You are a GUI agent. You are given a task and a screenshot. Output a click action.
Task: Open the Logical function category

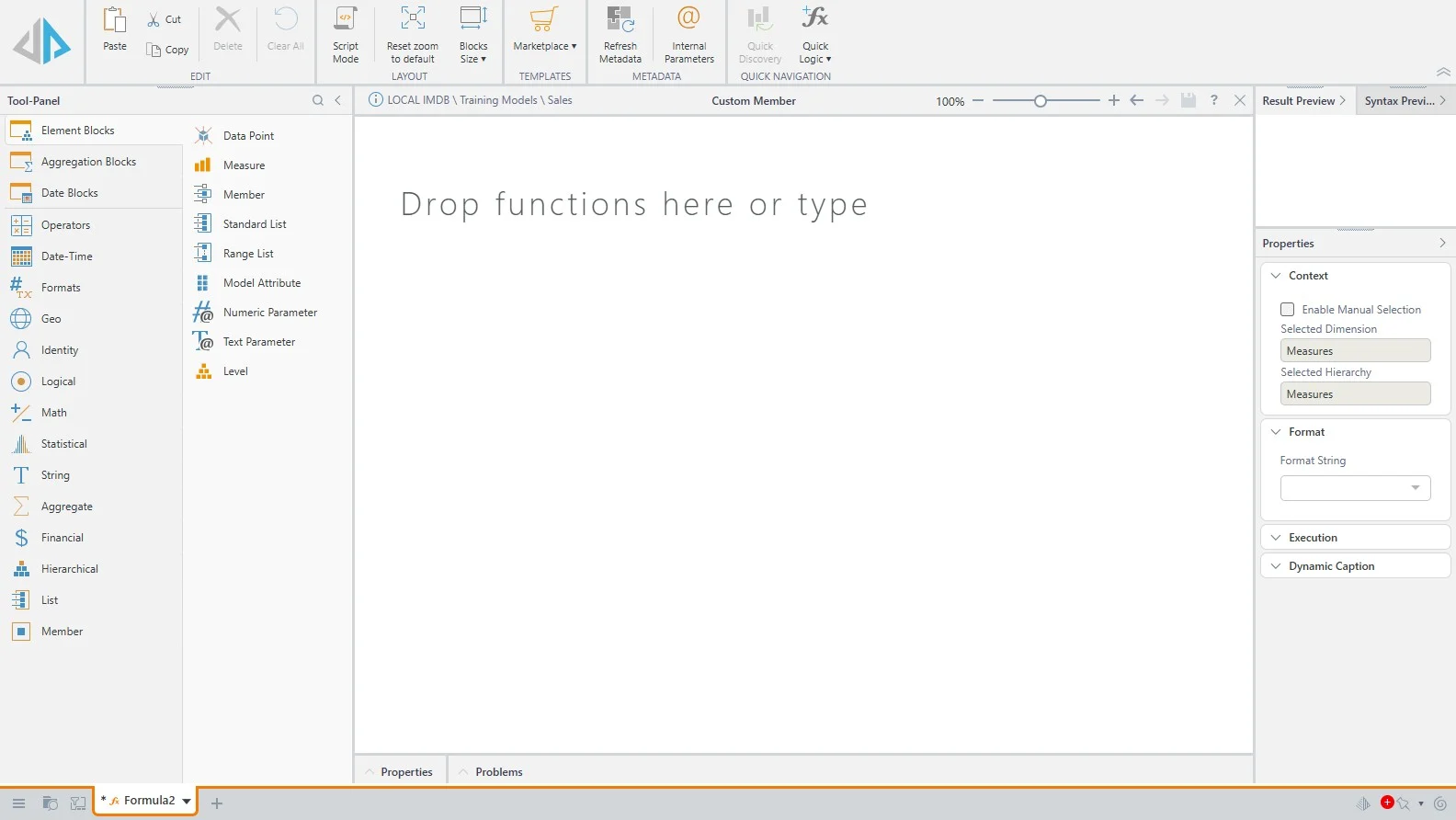(93, 382)
